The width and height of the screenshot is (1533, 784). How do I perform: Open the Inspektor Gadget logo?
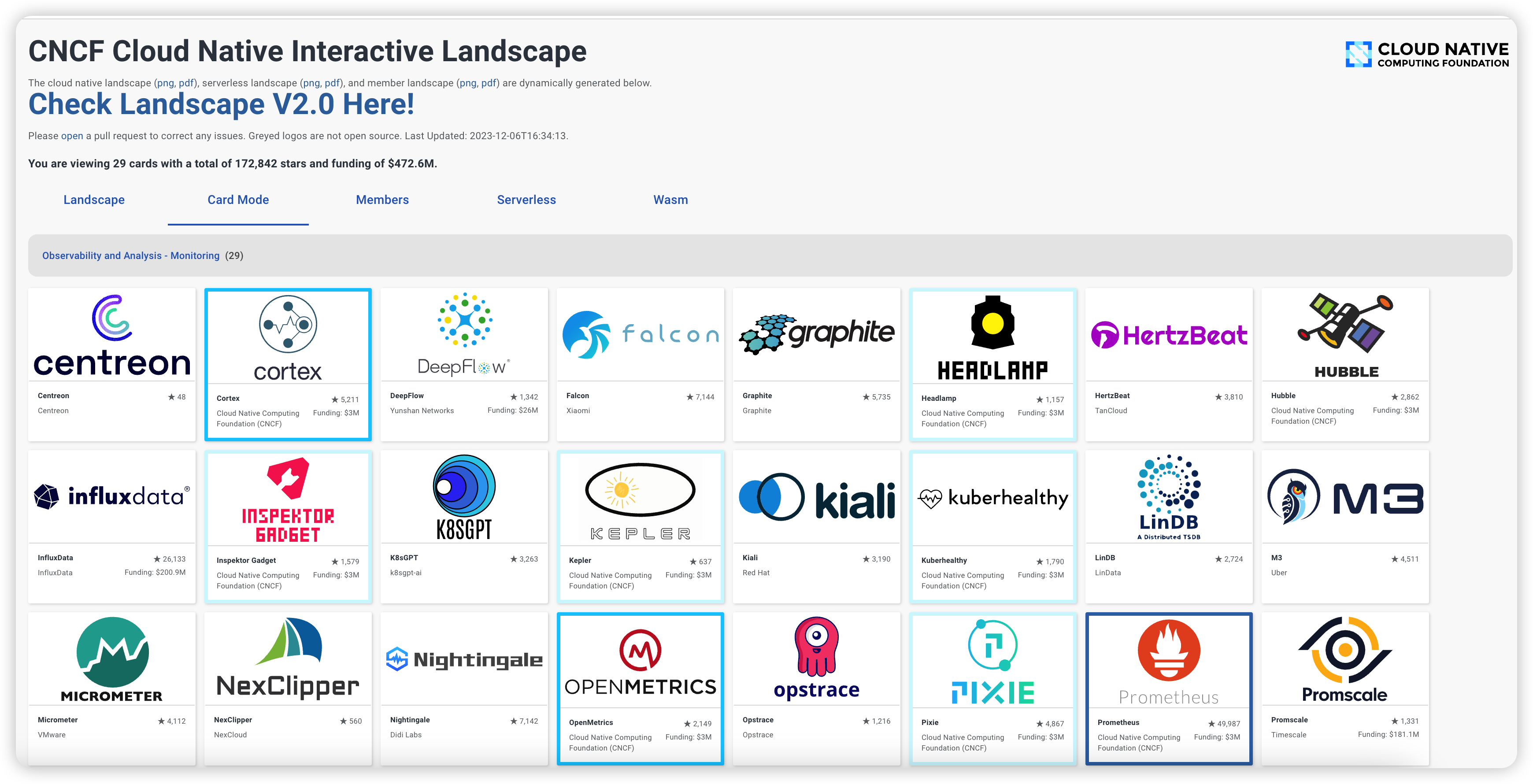[x=287, y=499]
